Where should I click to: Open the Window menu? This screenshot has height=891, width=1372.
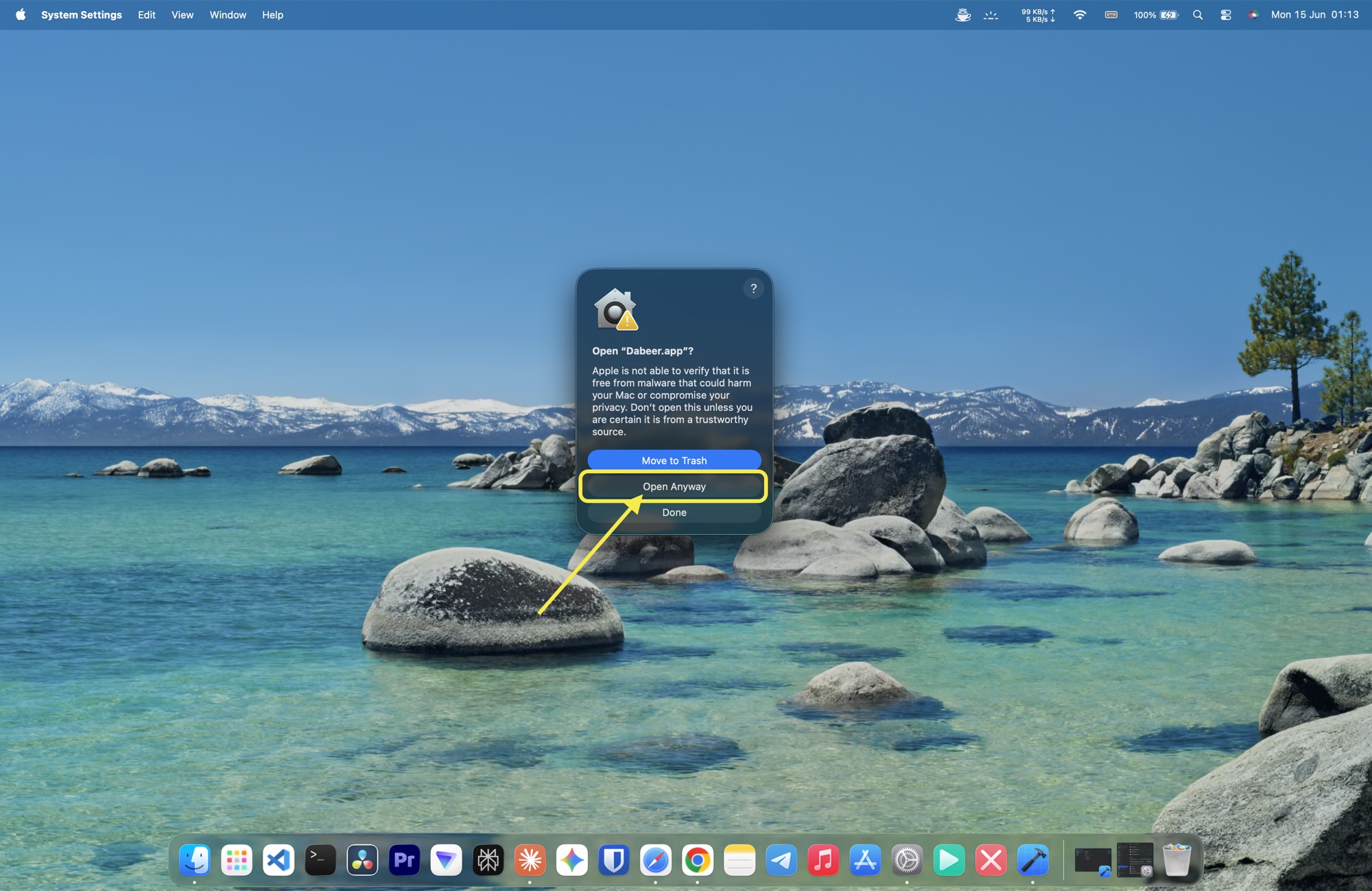coord(228,14)
